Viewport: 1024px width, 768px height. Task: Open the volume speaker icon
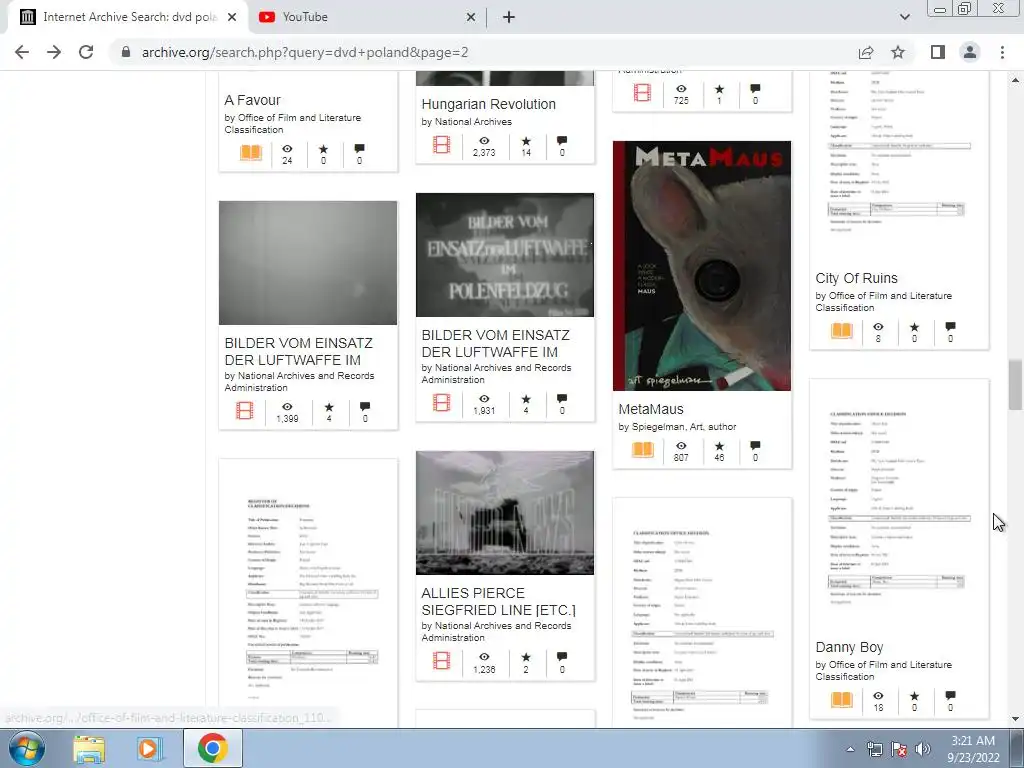point(923,749)
